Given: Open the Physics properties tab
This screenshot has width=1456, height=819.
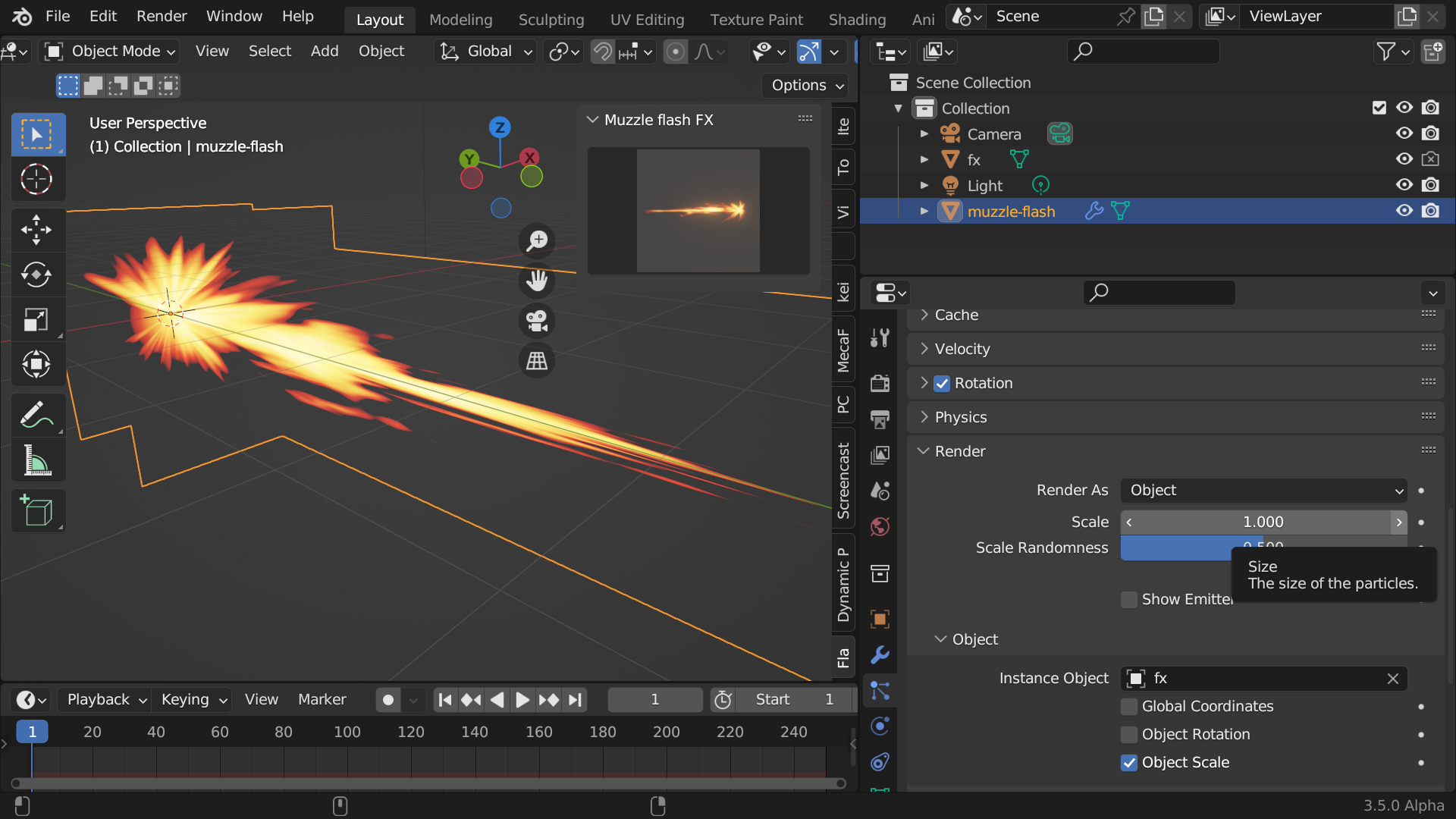Looking at the screenshot, I should tap(880, 726).
